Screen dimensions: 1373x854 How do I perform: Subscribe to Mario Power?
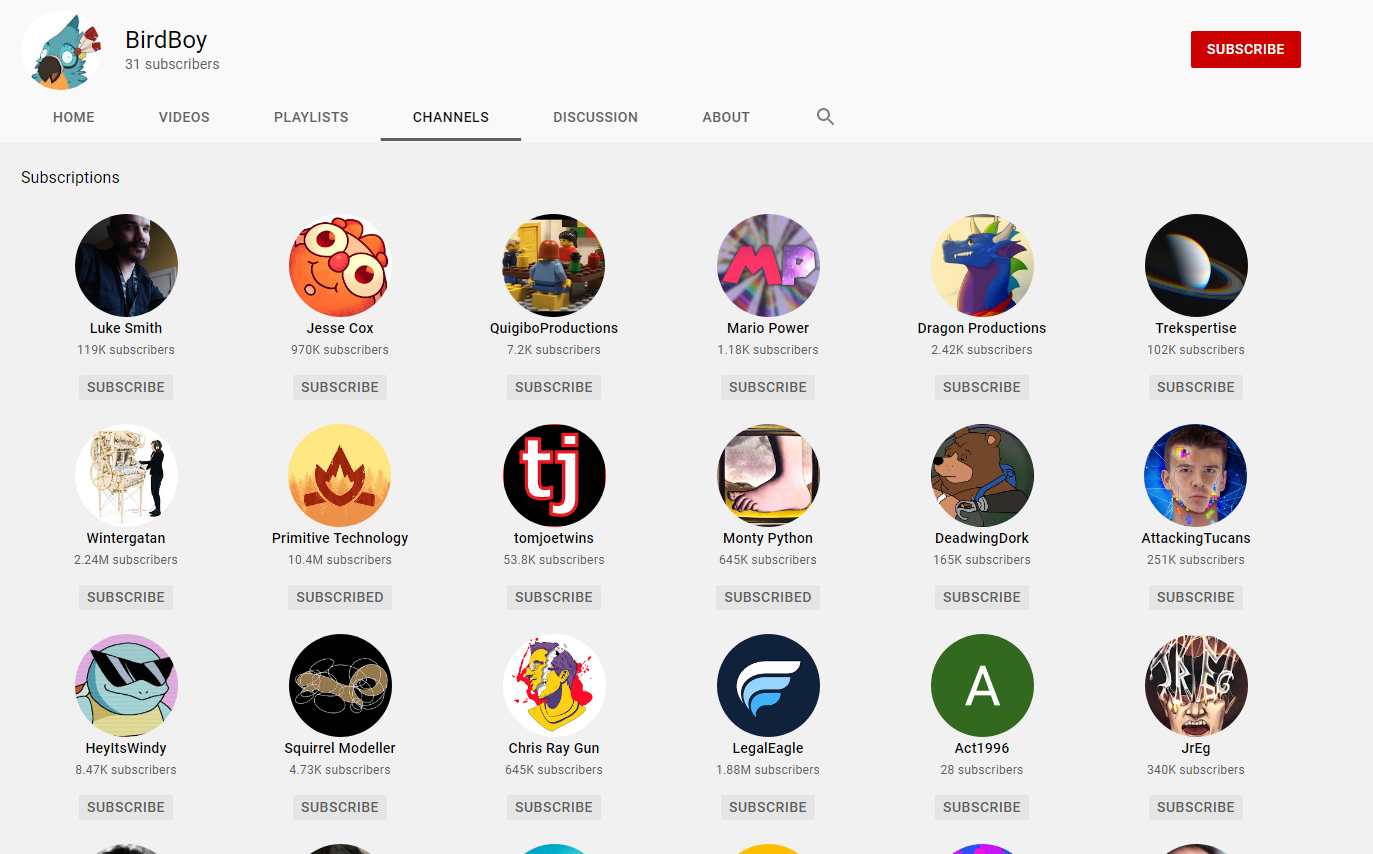pos(768,387)
